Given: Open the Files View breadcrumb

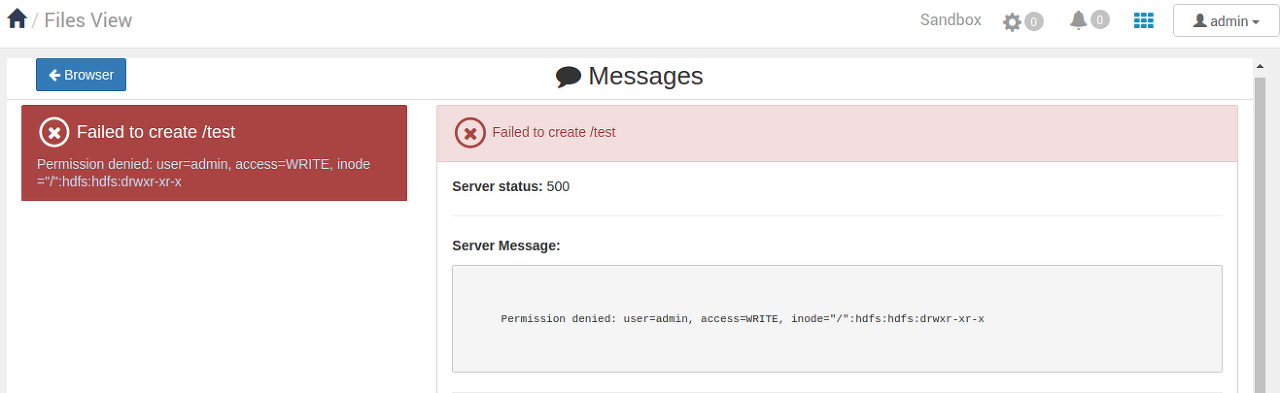Looking at the screenshot, I should tap(88, 20).
